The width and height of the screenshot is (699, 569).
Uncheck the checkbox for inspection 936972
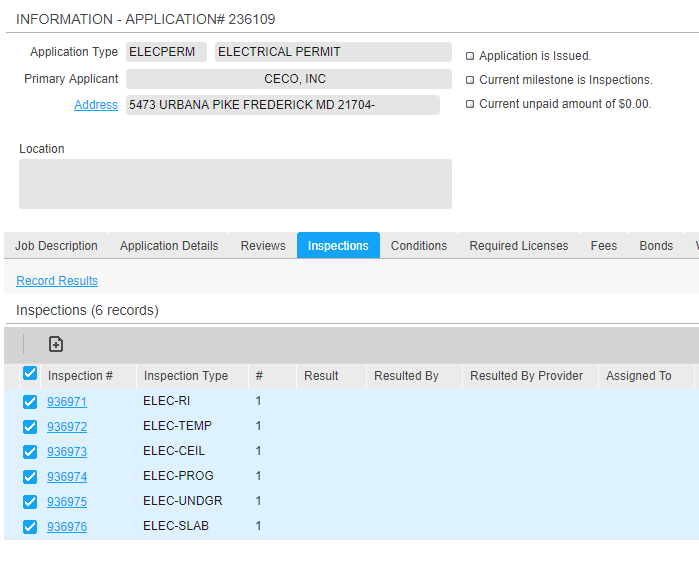click(x=30, y=427)
